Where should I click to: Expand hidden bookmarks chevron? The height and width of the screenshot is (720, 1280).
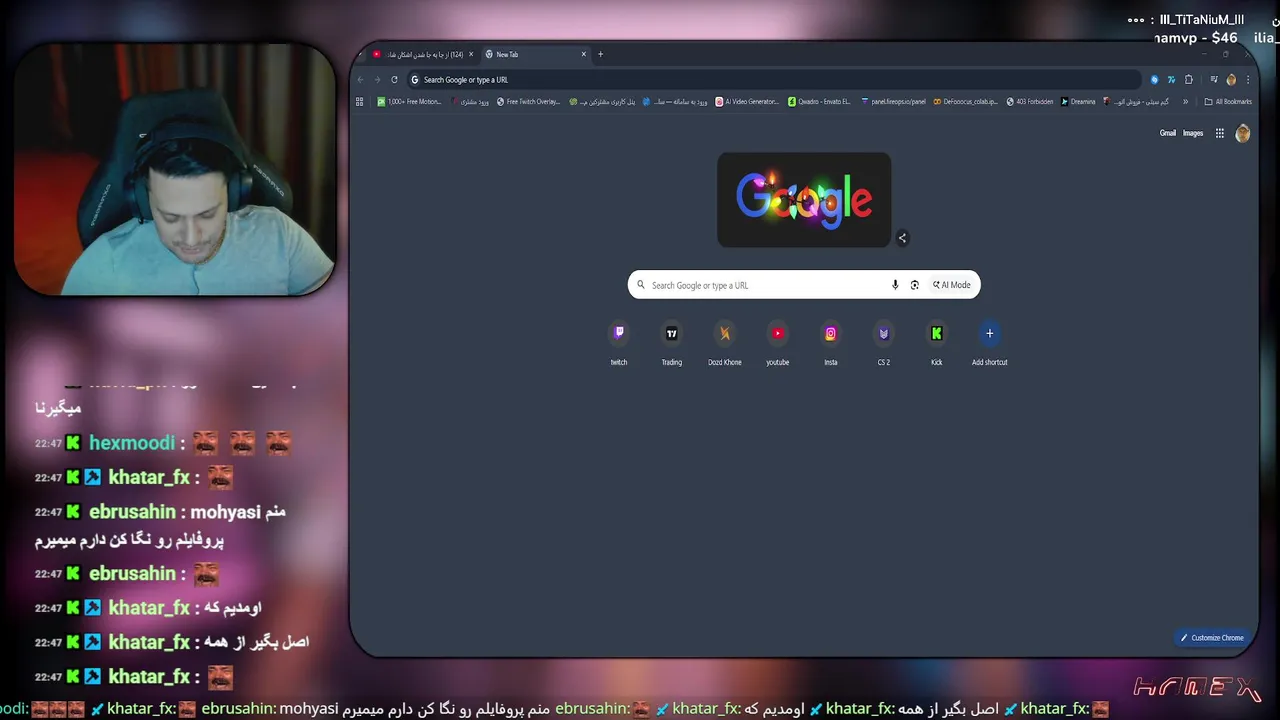(x=1186, y=102)
